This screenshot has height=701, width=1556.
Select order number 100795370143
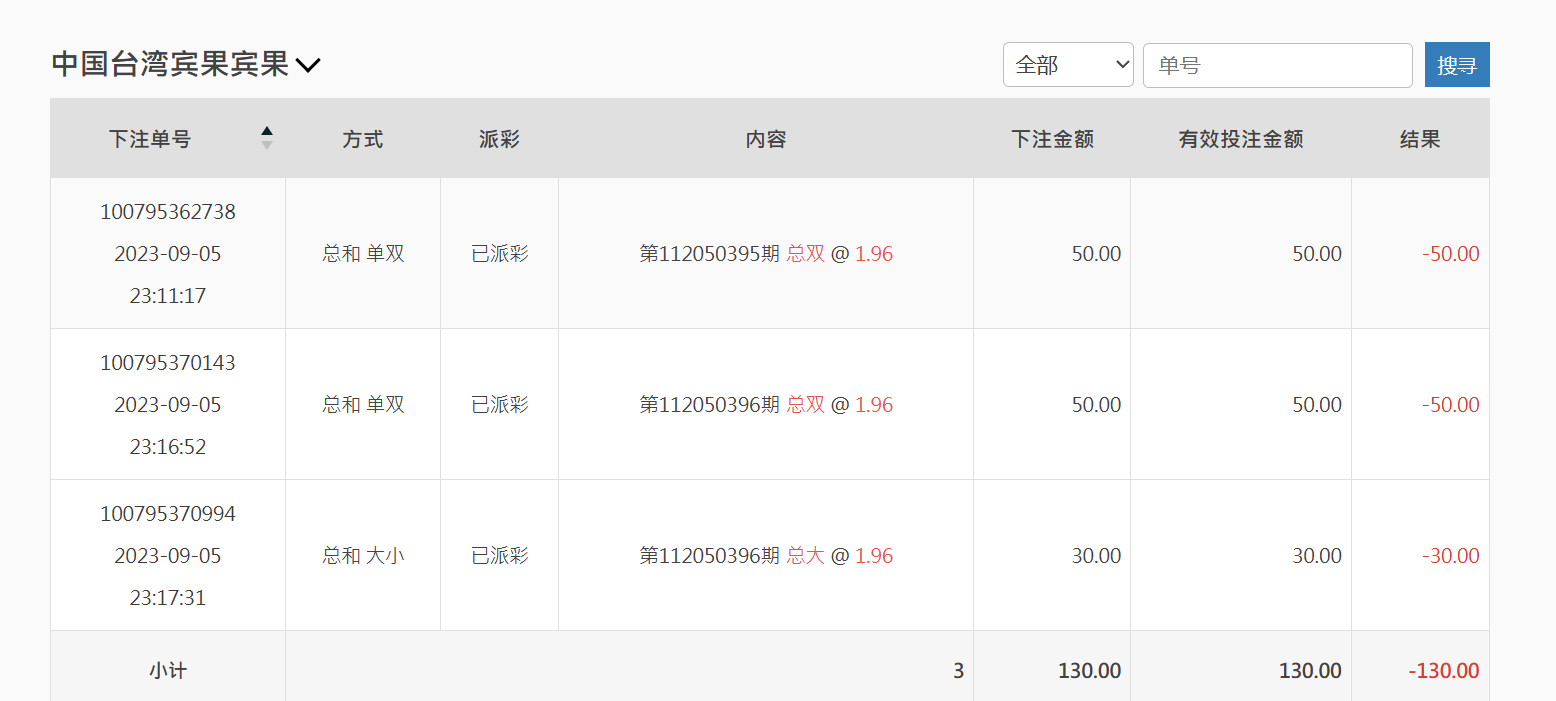(168, 363)
